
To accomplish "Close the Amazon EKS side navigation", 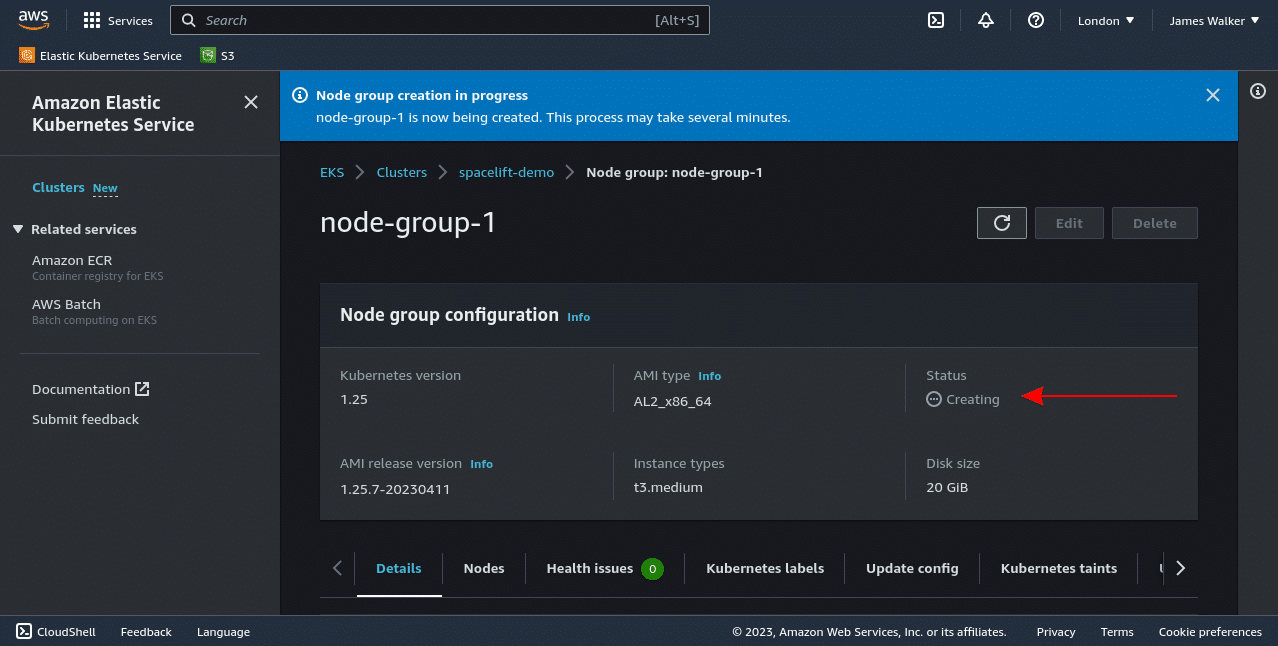I will tap(251, 102).
